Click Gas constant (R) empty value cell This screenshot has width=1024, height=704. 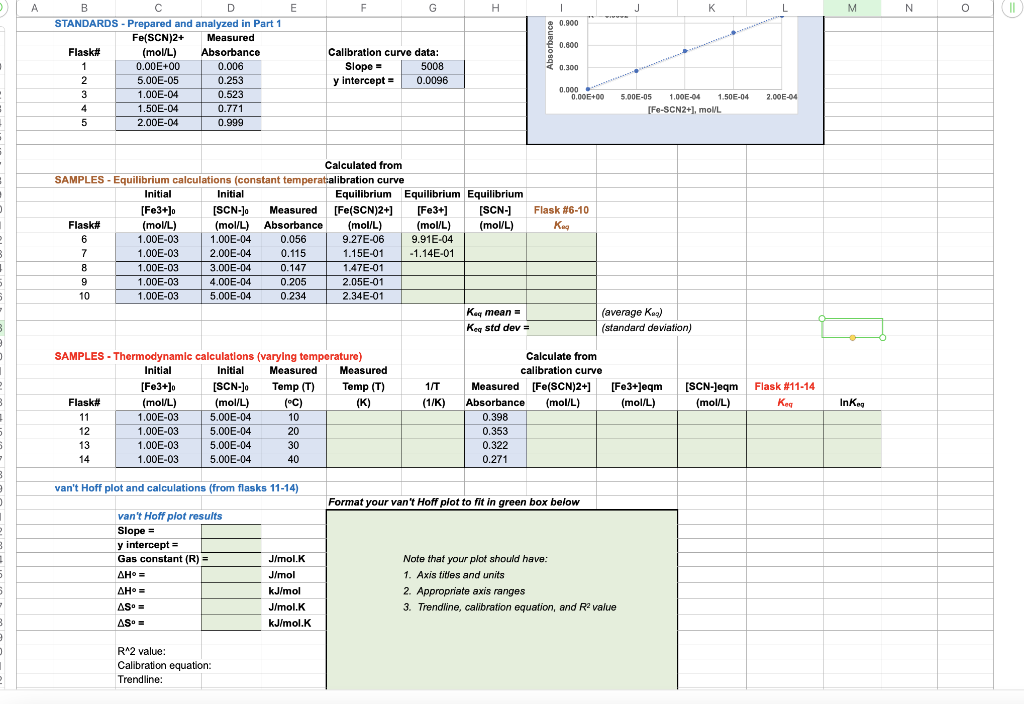(x=231, y=559)
